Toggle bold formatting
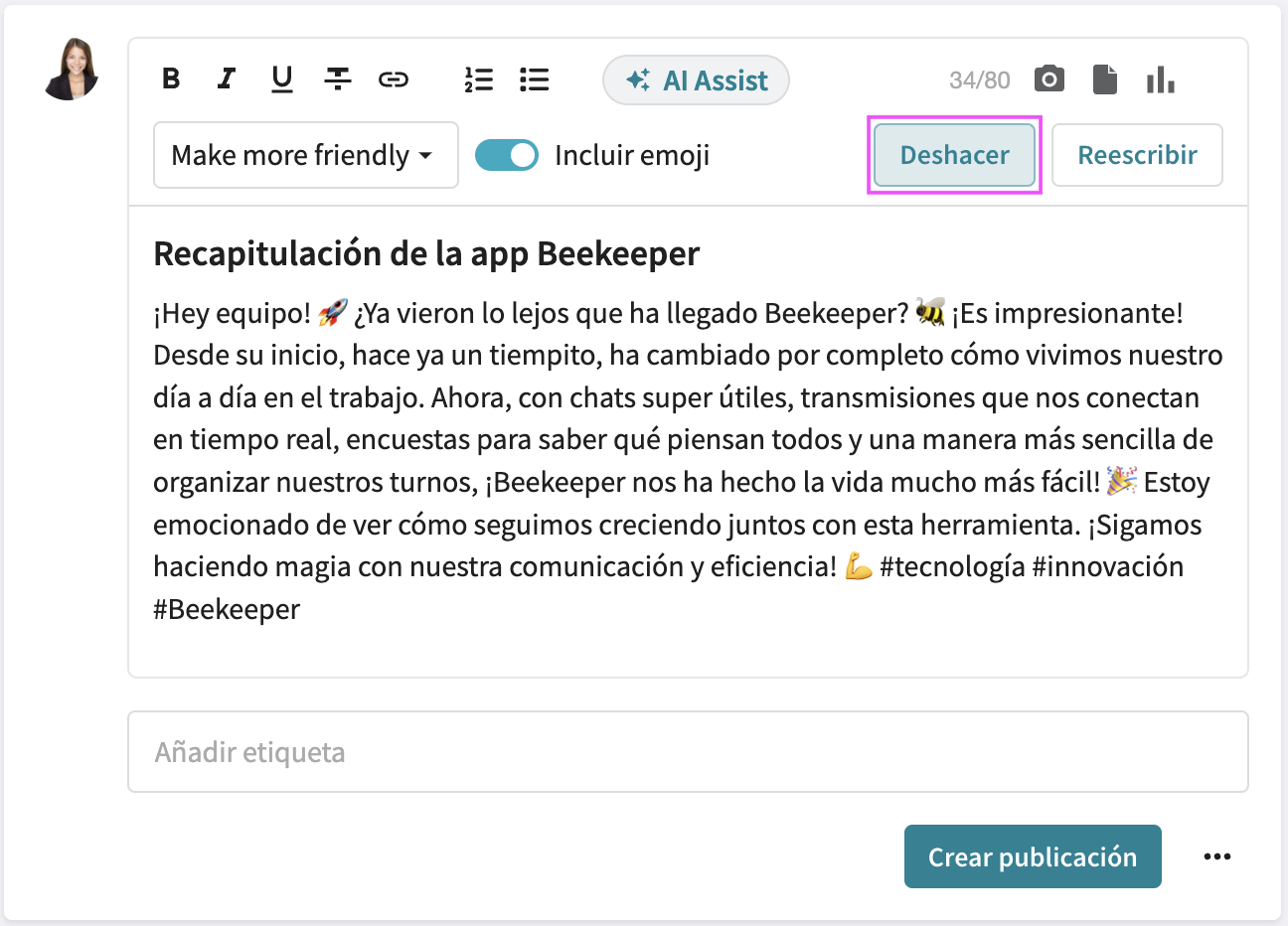 pos(170,79)
